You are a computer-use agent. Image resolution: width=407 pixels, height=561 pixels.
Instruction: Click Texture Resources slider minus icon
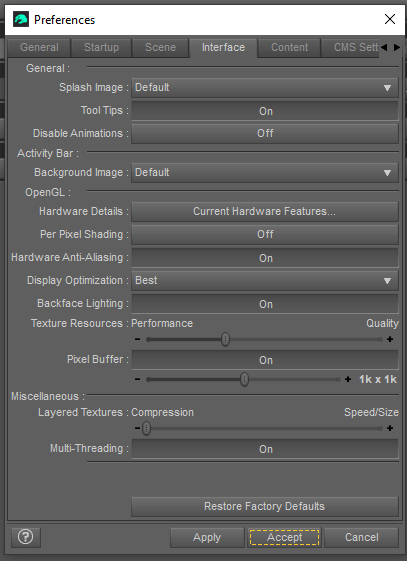point(138,339)
